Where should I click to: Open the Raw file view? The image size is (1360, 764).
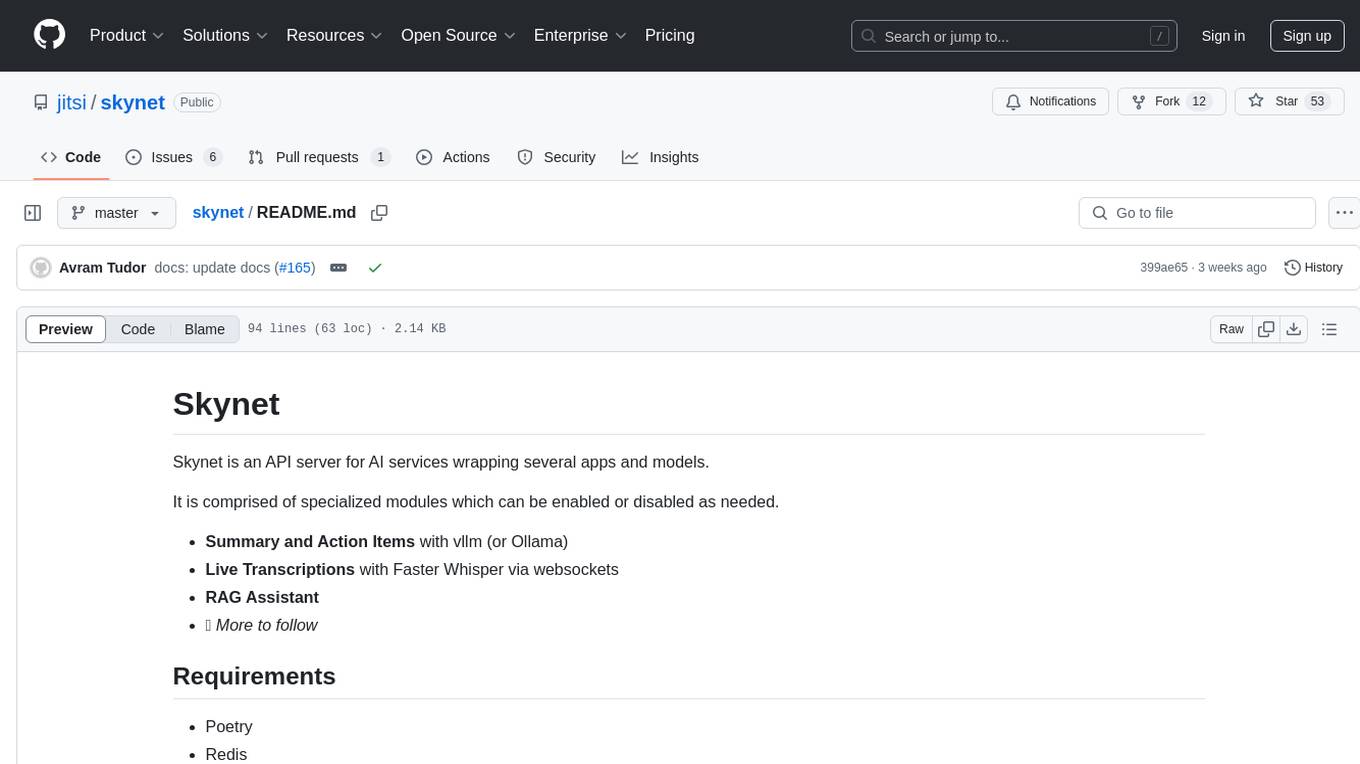(1231, 329)
